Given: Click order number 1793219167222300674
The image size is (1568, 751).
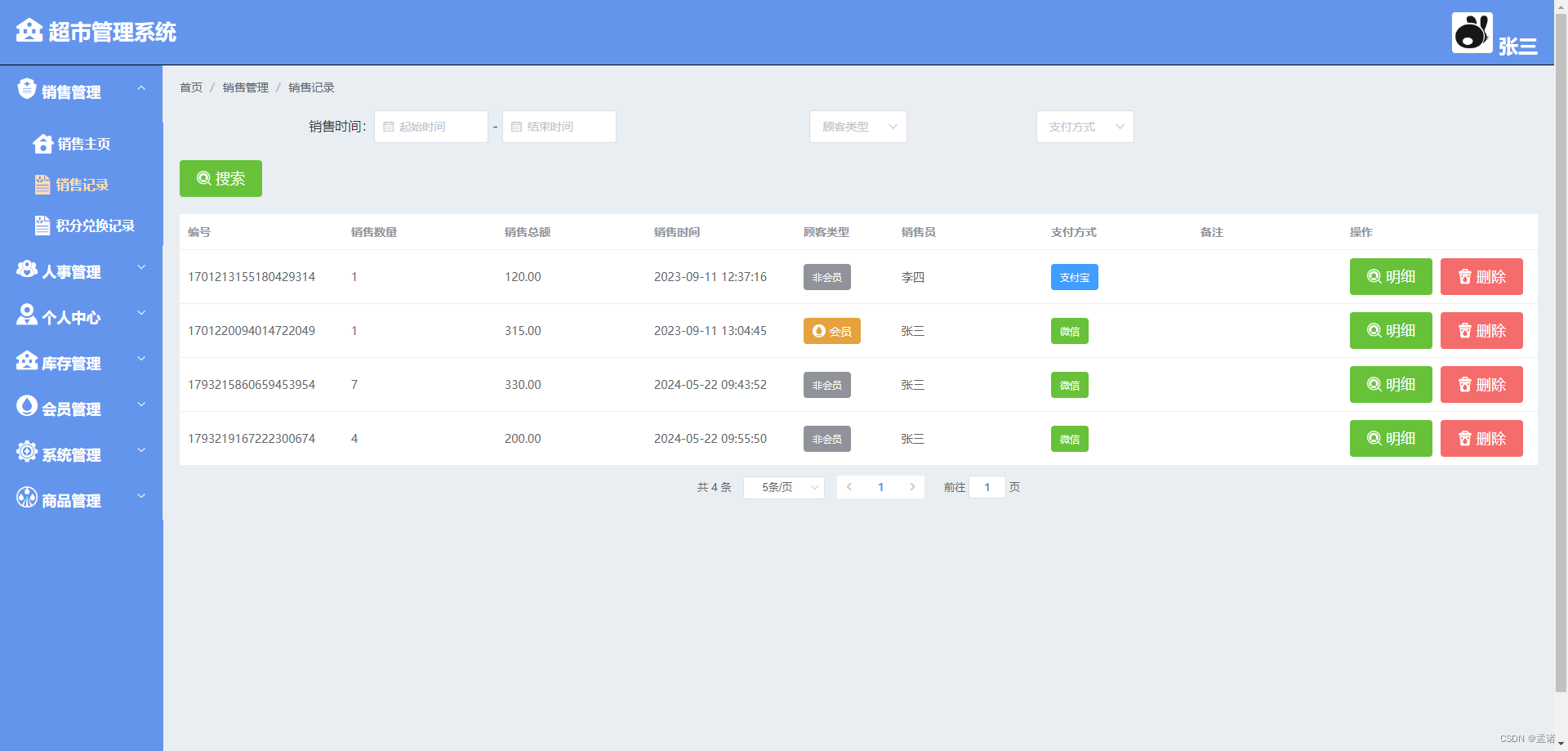Looking at the screenshot, I should [252, 439].
